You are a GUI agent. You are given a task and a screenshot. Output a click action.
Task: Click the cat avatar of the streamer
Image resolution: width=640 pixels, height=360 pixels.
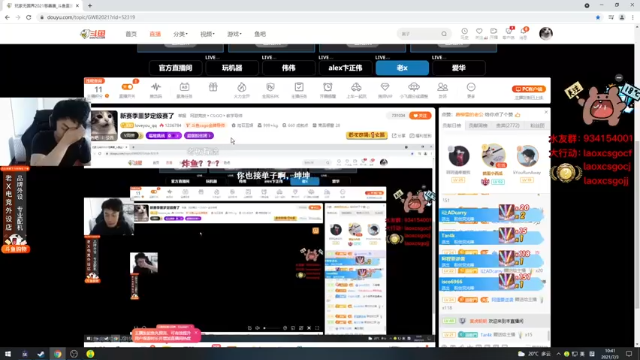[104, 125]
